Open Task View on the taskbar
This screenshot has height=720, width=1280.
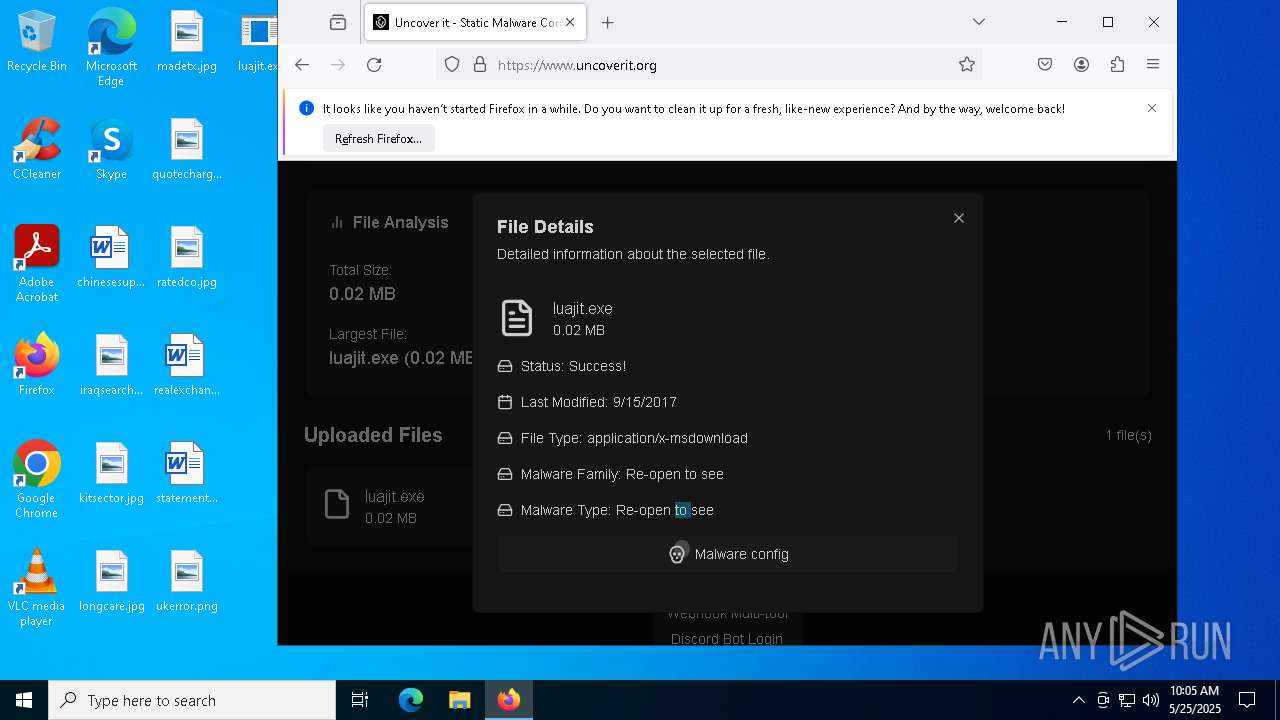[360, 700]
